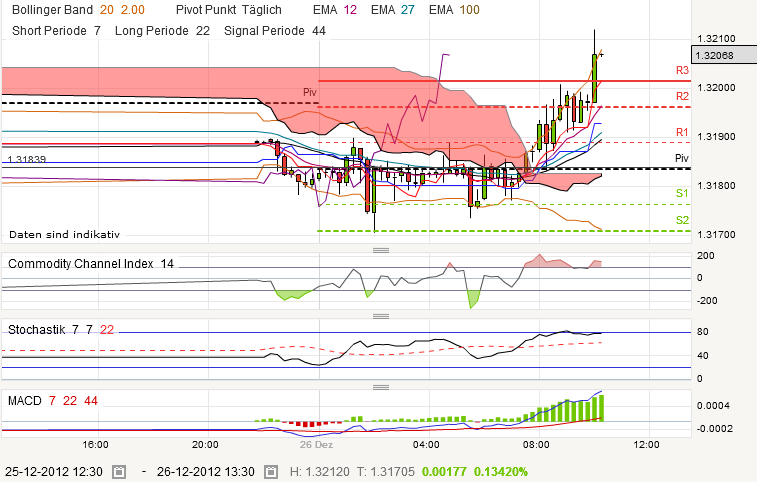This screenshot has height=482, width=757.
Task: Click the S2 support level label
Action: [682, 220]
